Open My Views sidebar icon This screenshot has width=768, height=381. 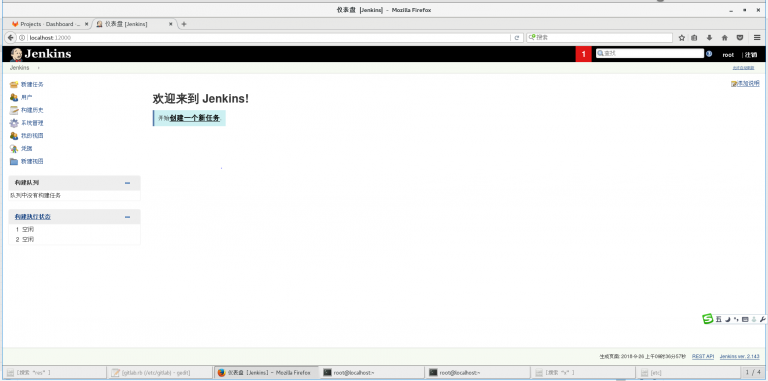[14, 136]
